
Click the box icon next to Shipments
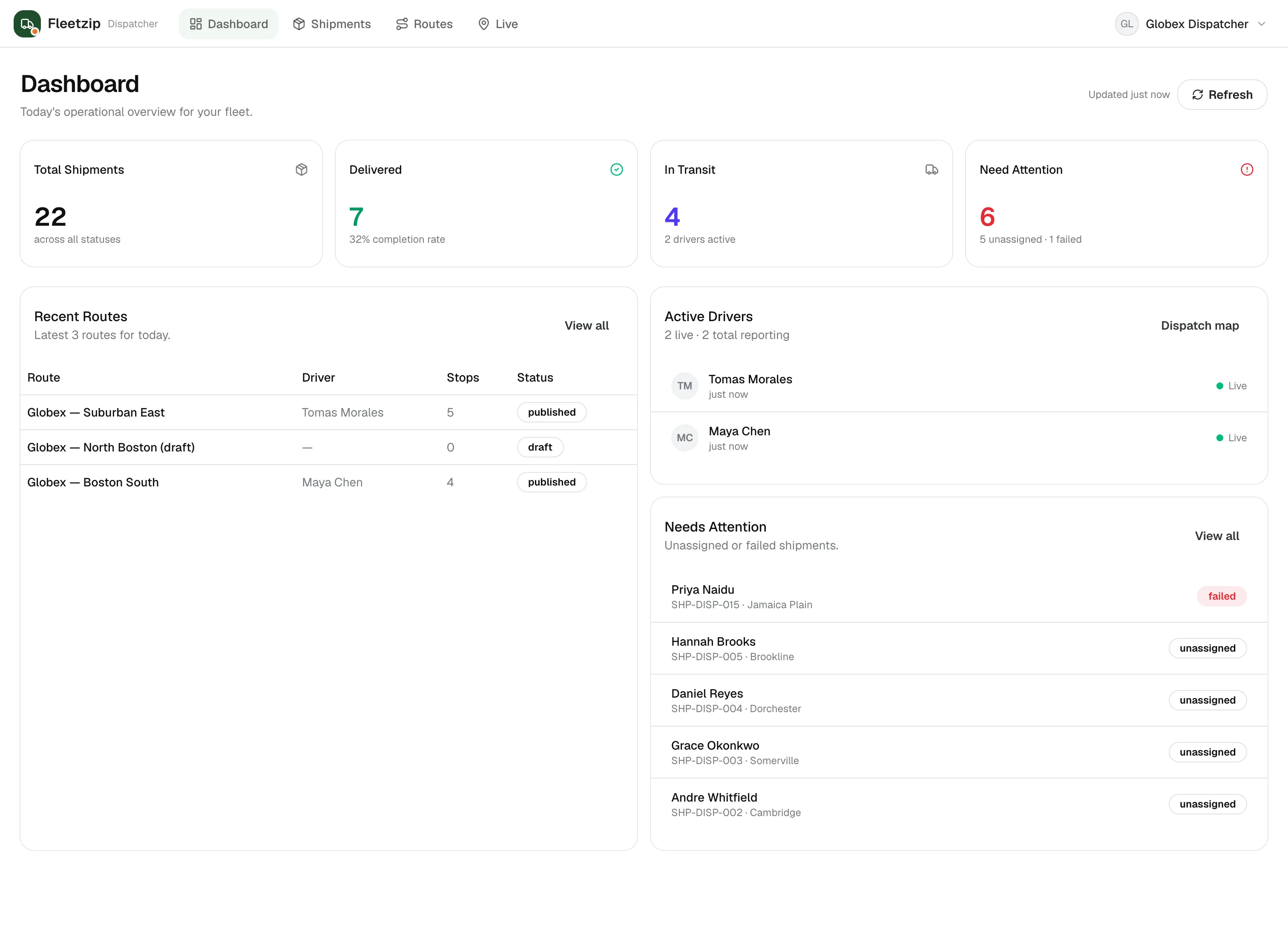point(299,24)
